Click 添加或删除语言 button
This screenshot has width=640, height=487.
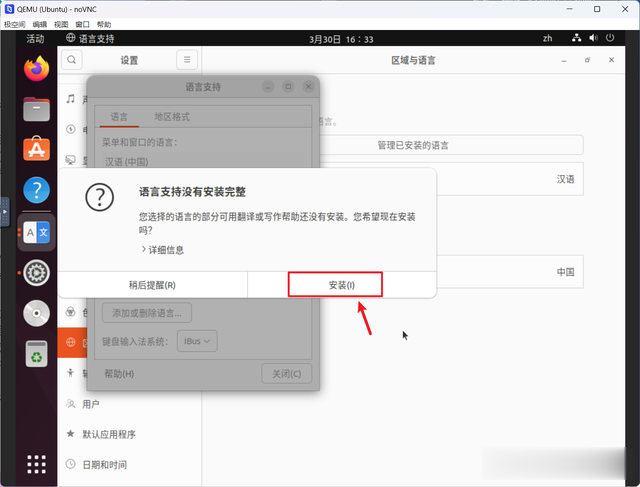pyautogui.click(x=147, y=313)
